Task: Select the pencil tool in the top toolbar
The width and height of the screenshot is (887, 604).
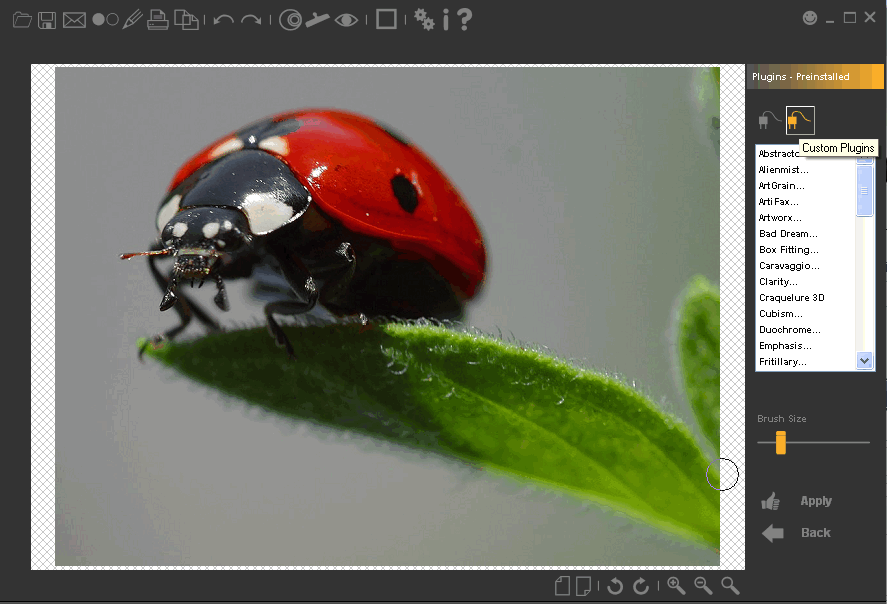Action: 132,20
